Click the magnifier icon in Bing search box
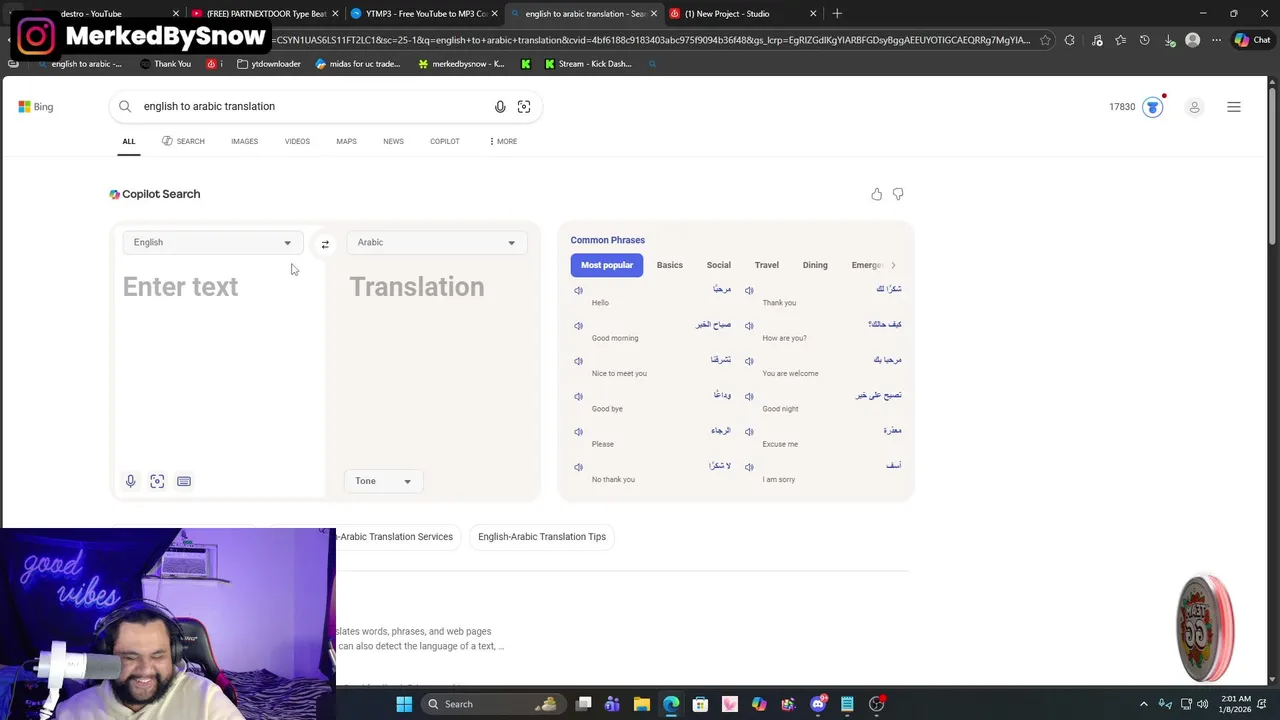This screenshot has width=1280, height=720. pos(125,106)
